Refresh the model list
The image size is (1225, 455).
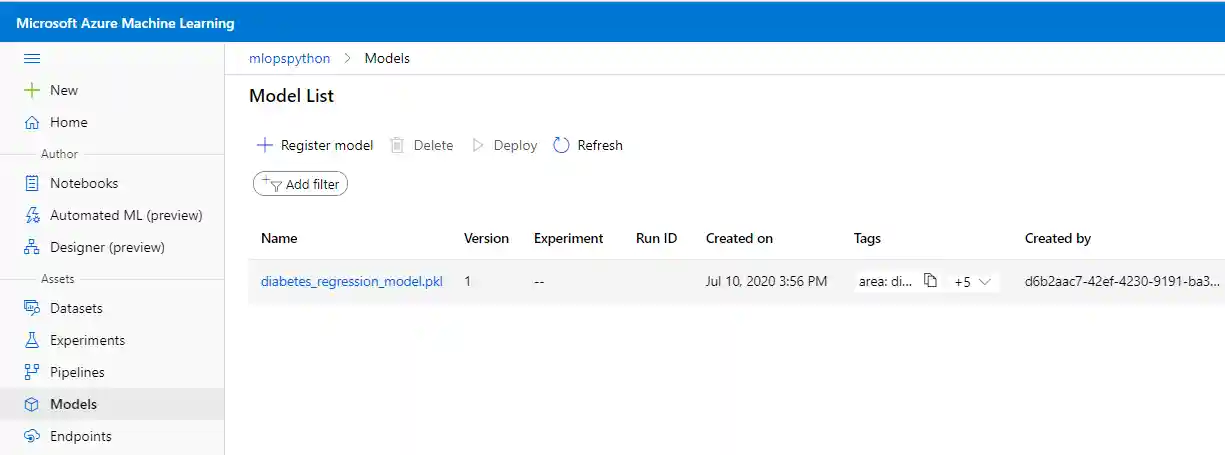588,145
